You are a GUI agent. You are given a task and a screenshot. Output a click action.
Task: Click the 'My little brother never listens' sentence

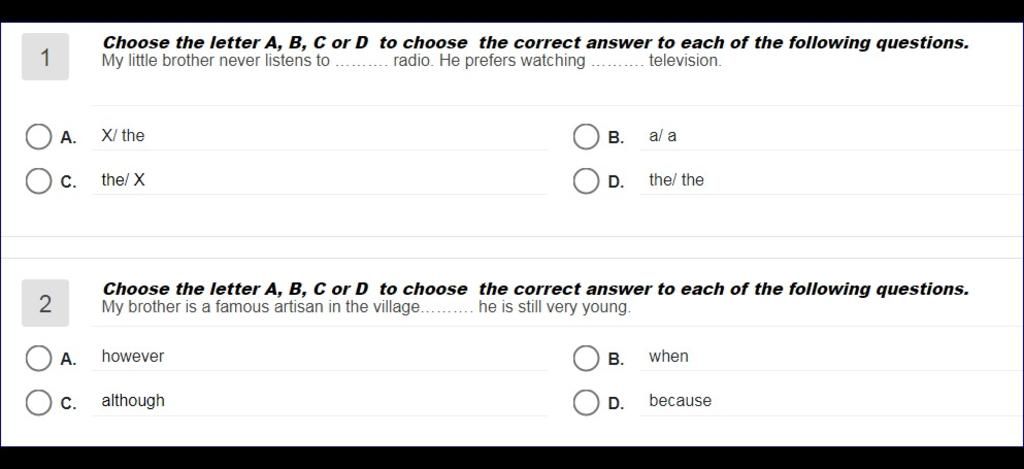click(412, 61)
